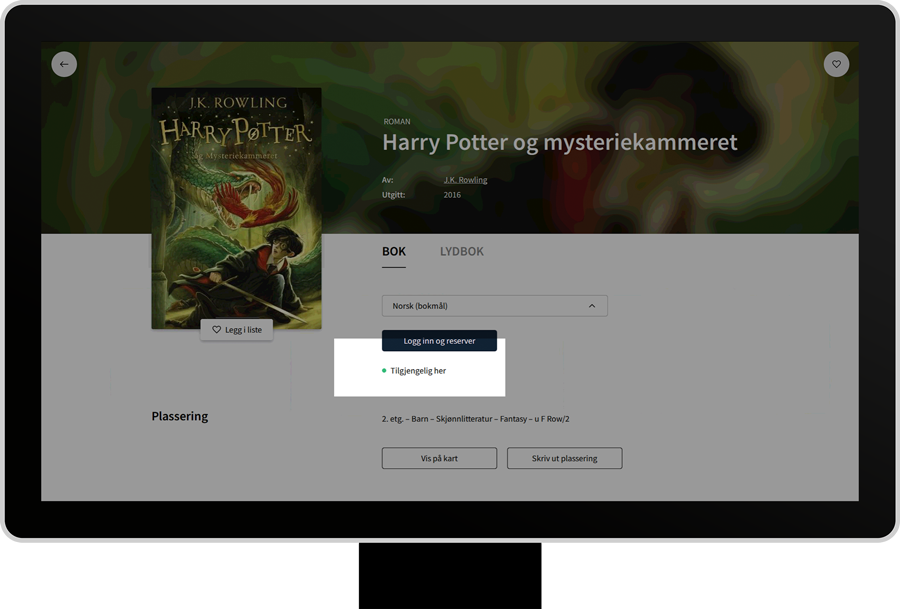Click the Harry Potter book cover image

pyautogui.click(x=236, y=208)
